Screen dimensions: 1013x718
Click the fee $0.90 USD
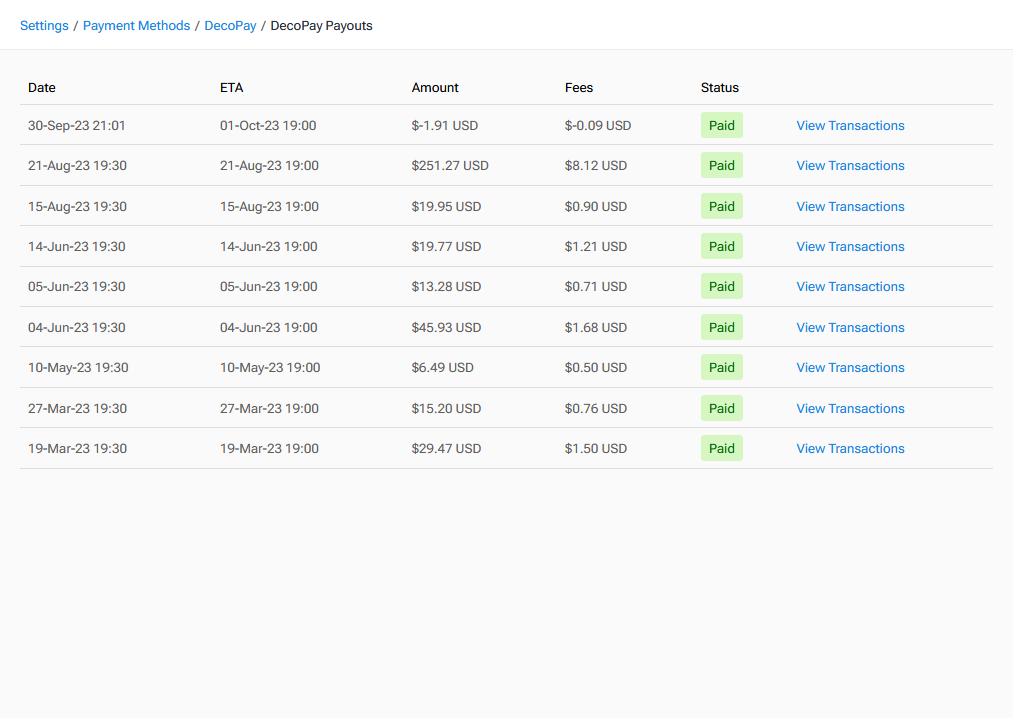(x=596, y=206)
